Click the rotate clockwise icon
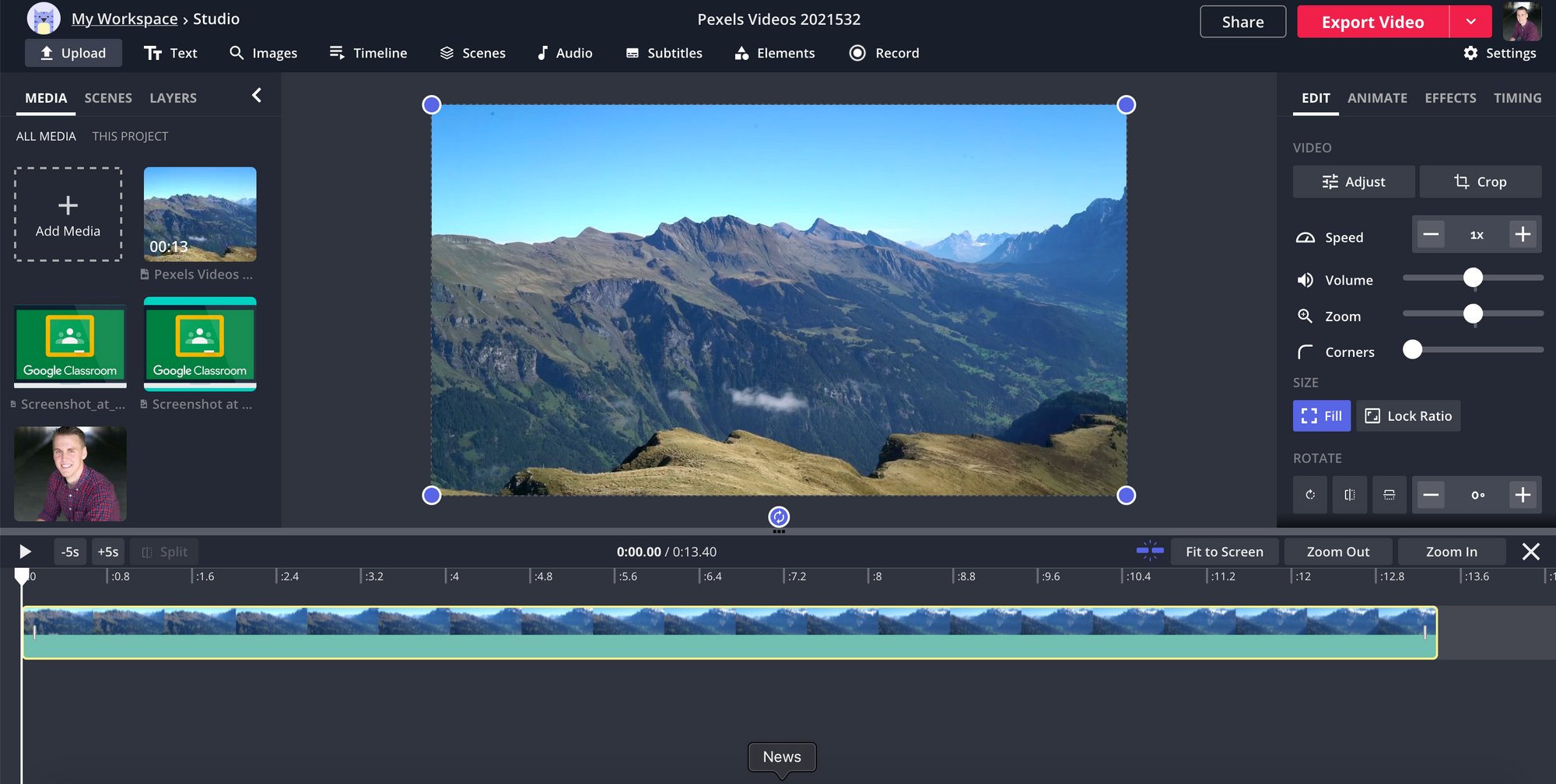 1310,495
